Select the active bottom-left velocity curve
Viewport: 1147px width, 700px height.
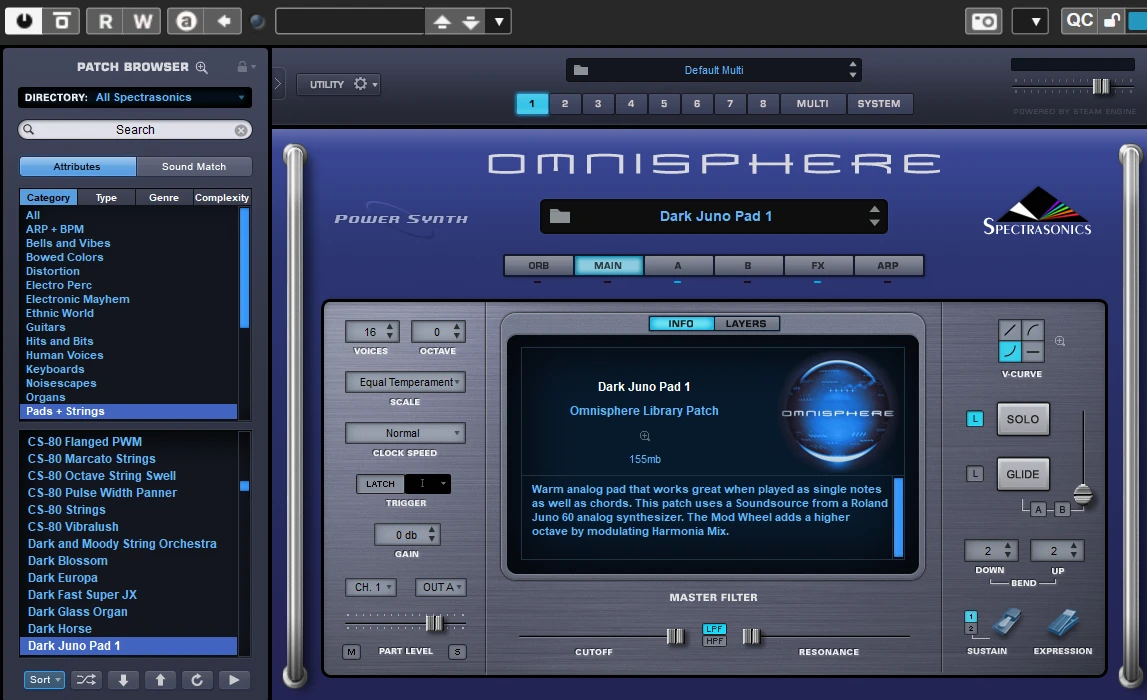pyautogui.click(x=1010, y=352)
